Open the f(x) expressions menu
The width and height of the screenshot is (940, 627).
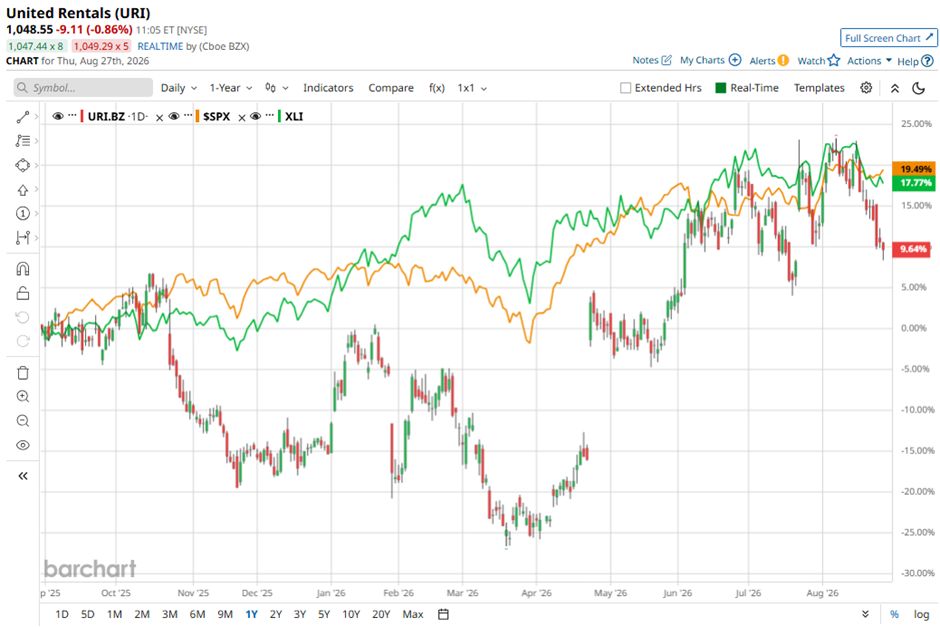(x=437, y=88)
